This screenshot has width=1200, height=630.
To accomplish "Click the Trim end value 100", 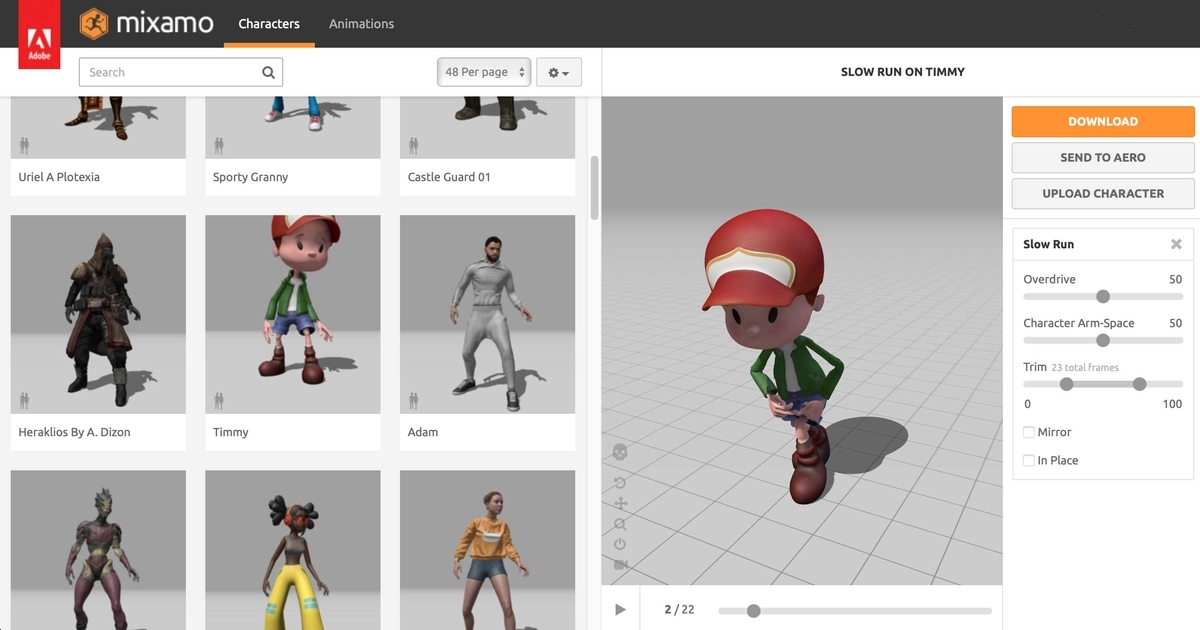I will [x=1173, y=404].
